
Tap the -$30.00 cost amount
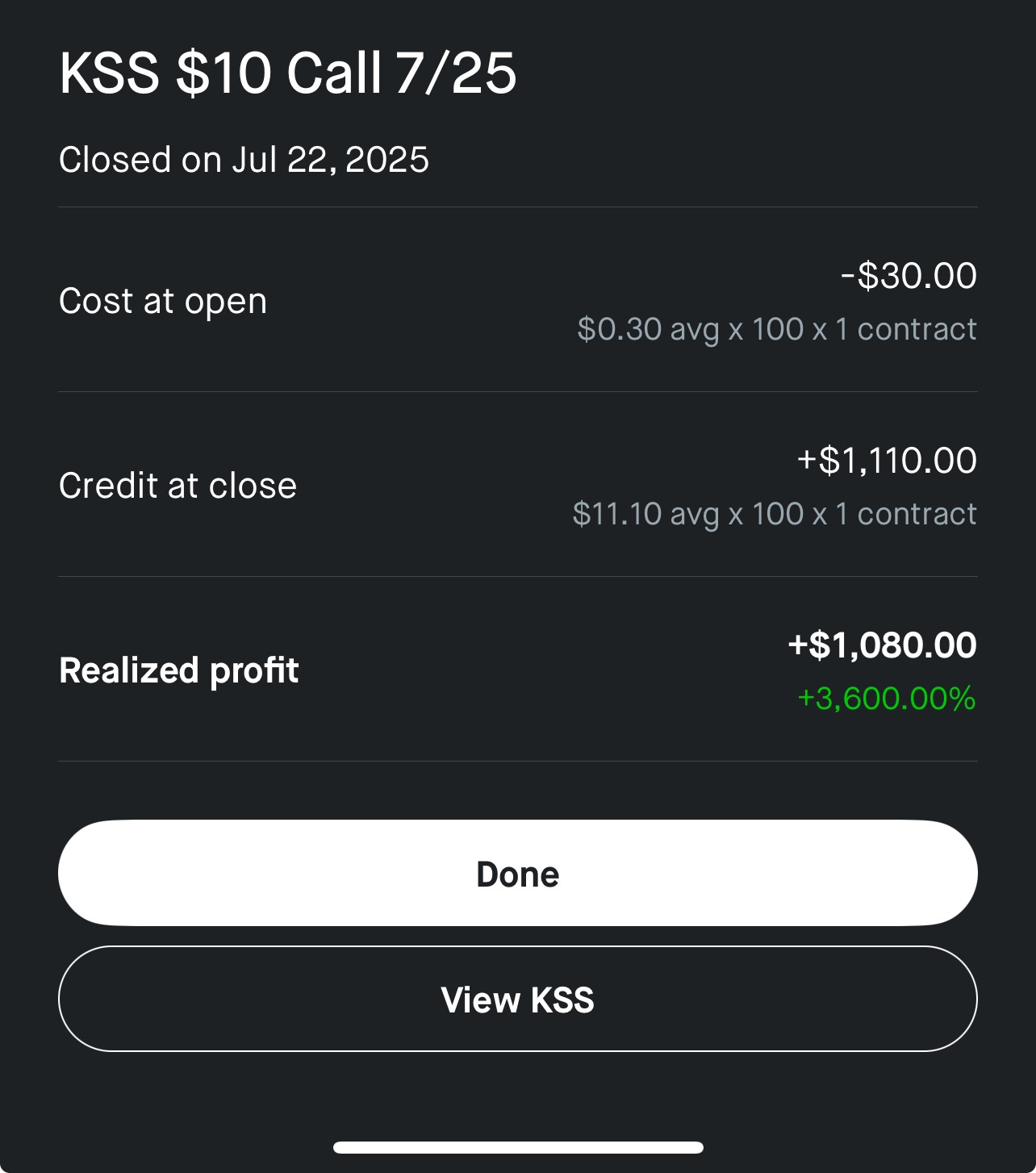pyautogui.click(x=909, y=276)
